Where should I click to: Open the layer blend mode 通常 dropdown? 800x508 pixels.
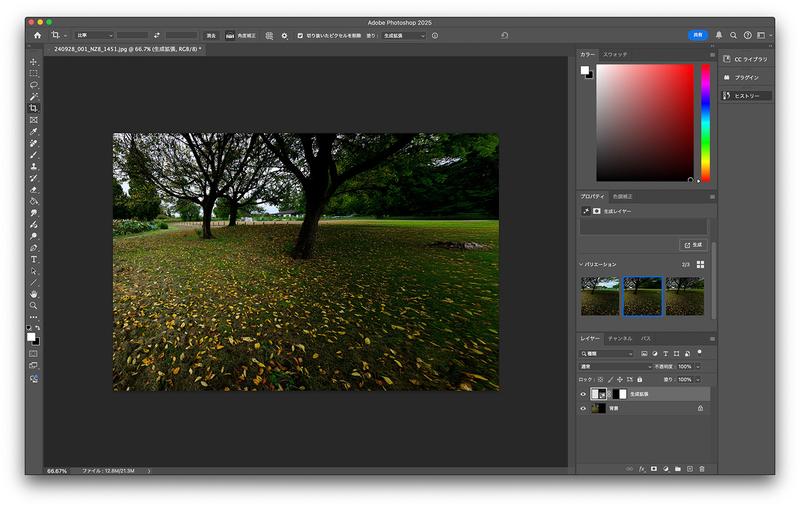coord(615,366)
